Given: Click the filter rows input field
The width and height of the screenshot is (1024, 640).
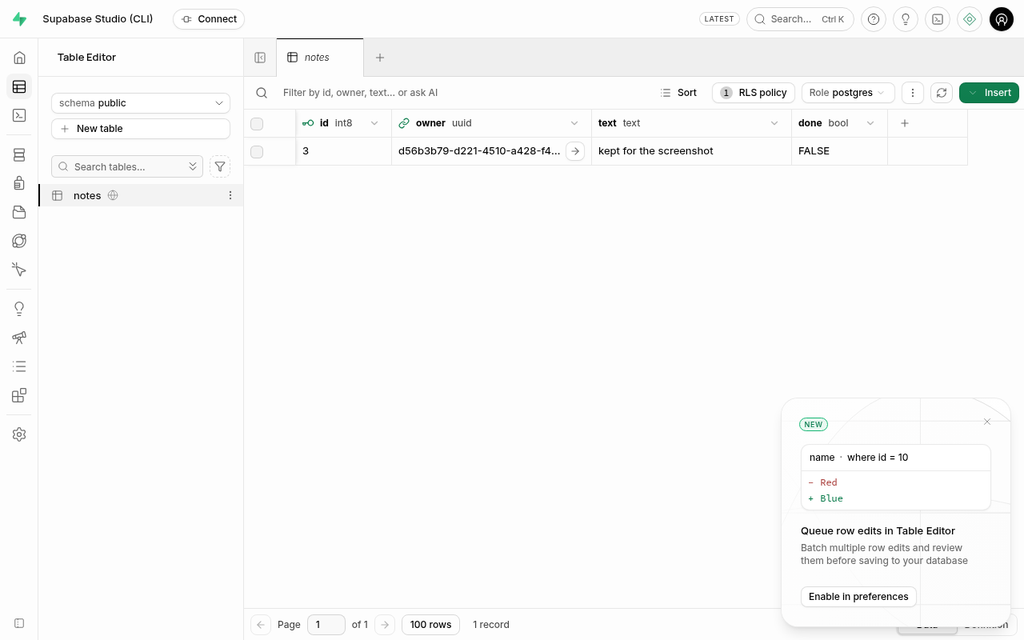Looking at the screenshot, I should coord(457,93).
